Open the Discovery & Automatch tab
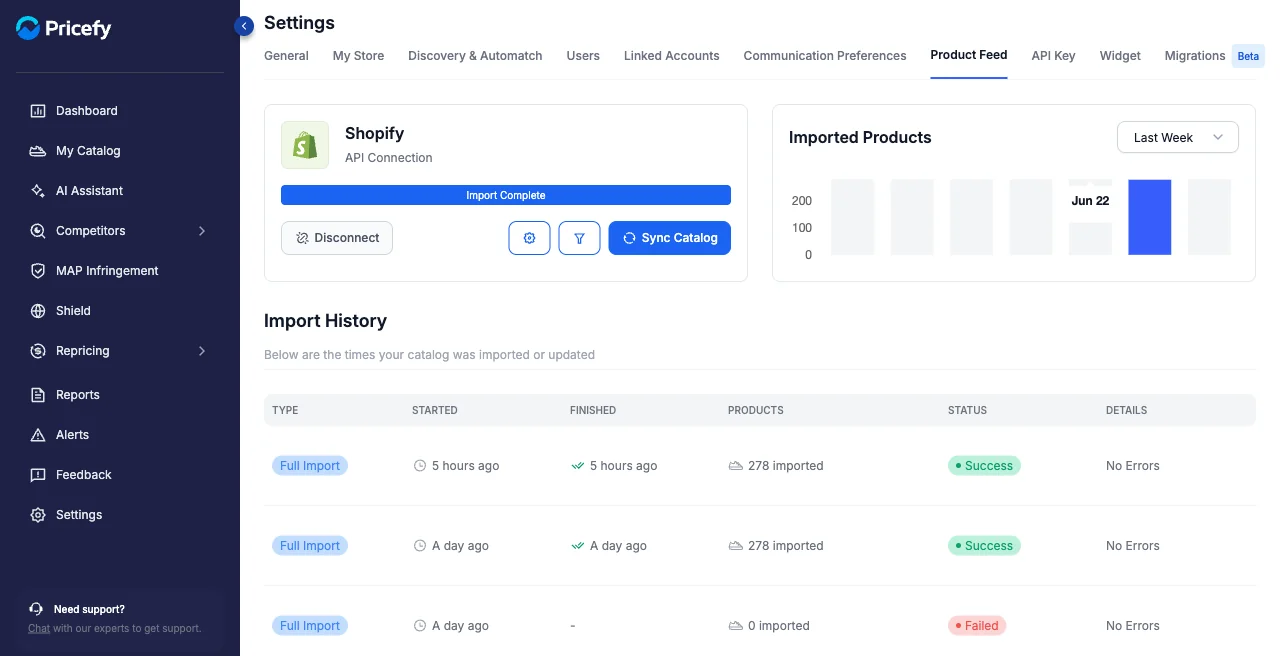This screenshot has width=1280, height=656. 475,56
